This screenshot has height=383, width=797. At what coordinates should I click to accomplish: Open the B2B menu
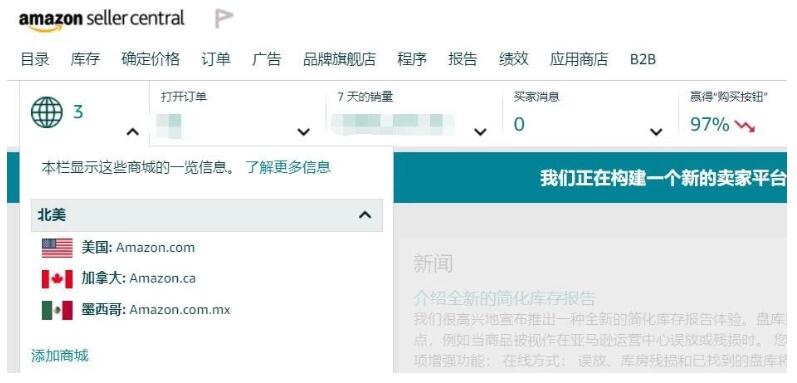pos(643,59)
